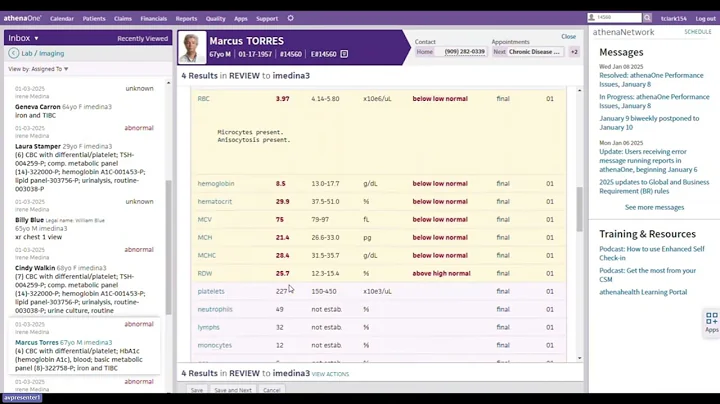Image resolution: width=720 pixels, height=404 pixels.
Task: Open the Patients menu
Action: [94, 19]
